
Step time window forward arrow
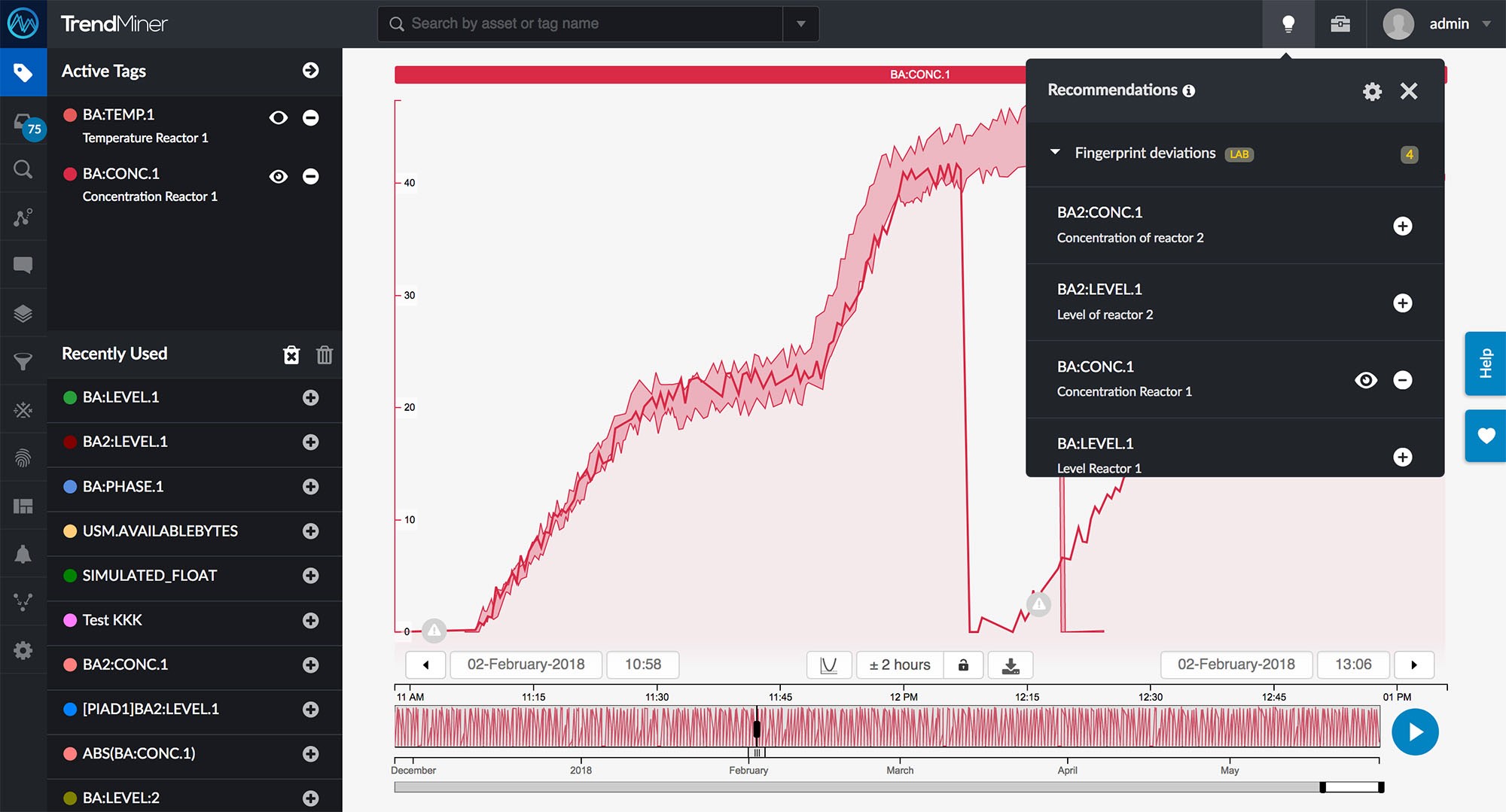pyautogui.click(x=1414, y=665)
